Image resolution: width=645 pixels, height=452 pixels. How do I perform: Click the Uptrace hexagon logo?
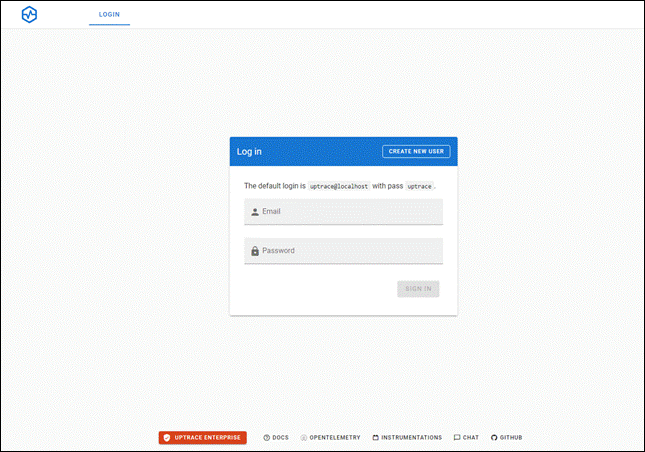pos(29,14)
